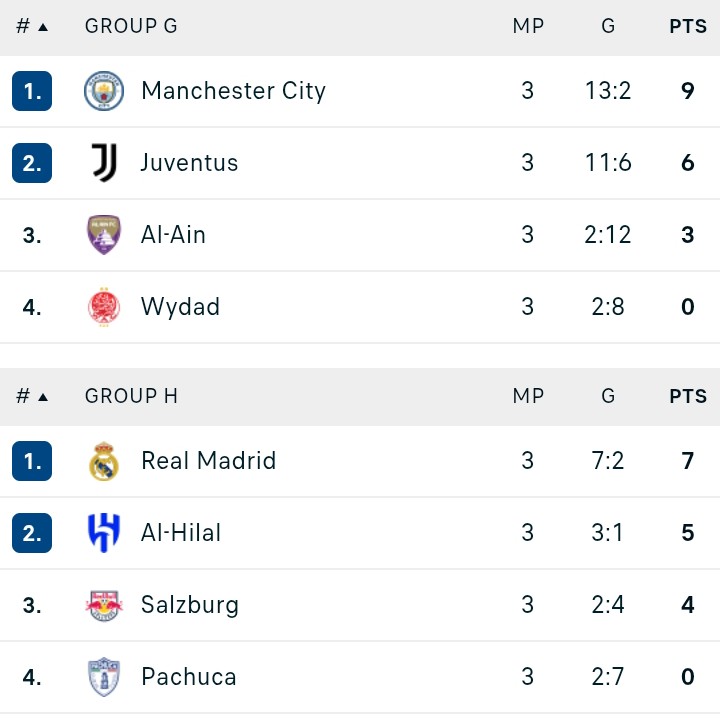Click the Salzburg Red Bull crest
Screen dimensions: 720x721
104,605
